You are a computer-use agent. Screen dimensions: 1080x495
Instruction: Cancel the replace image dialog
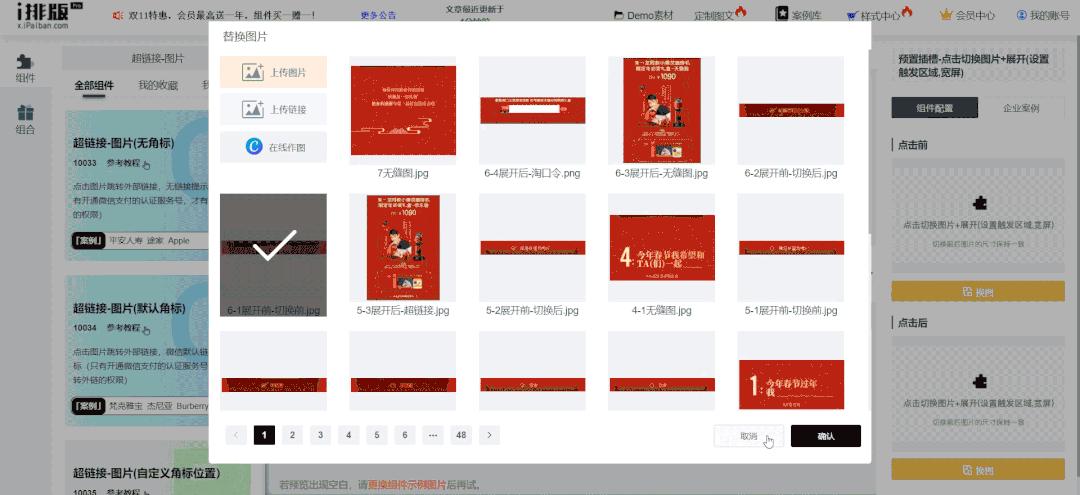(749, 436)
